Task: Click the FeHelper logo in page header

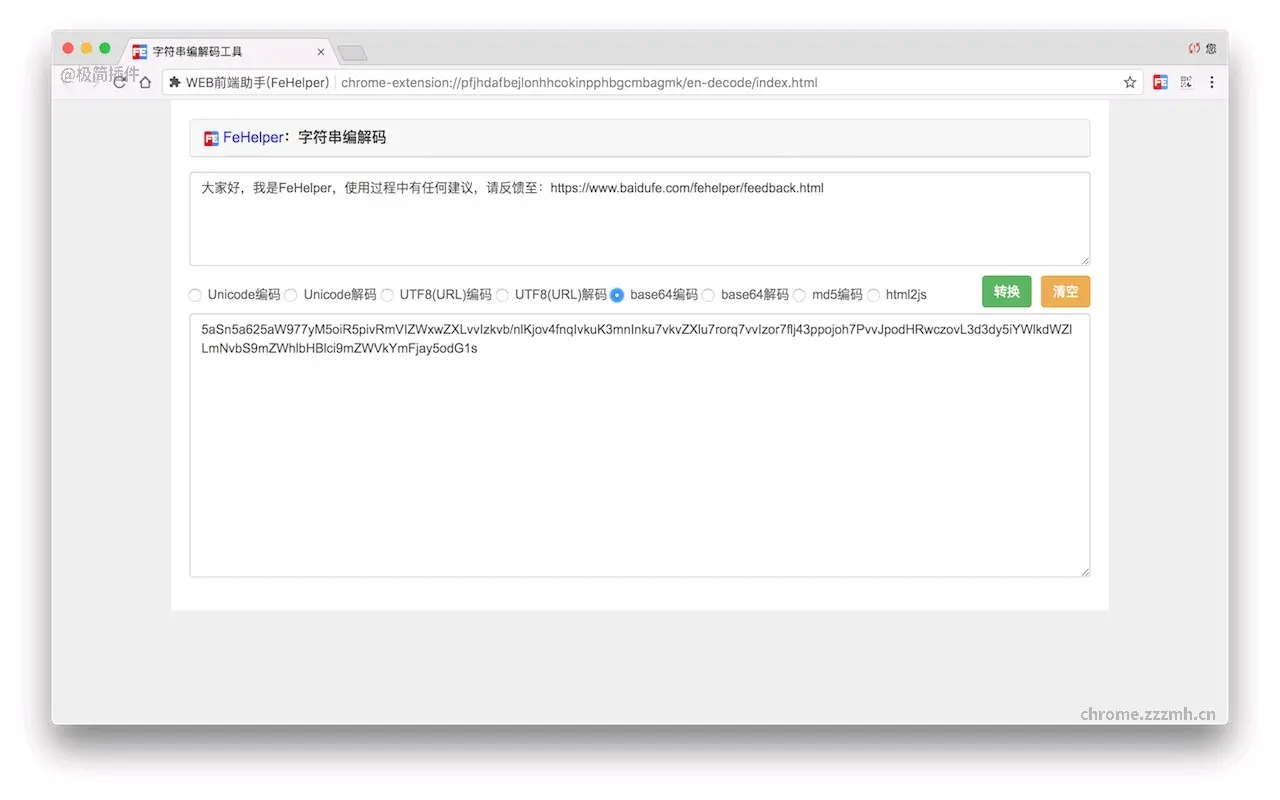Action: coord(211,138)
